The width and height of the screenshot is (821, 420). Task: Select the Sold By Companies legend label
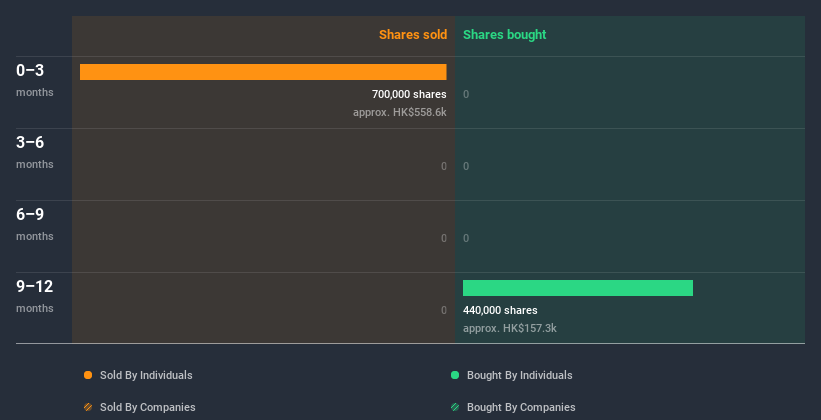pyautogui.click(x=148, y=407)
